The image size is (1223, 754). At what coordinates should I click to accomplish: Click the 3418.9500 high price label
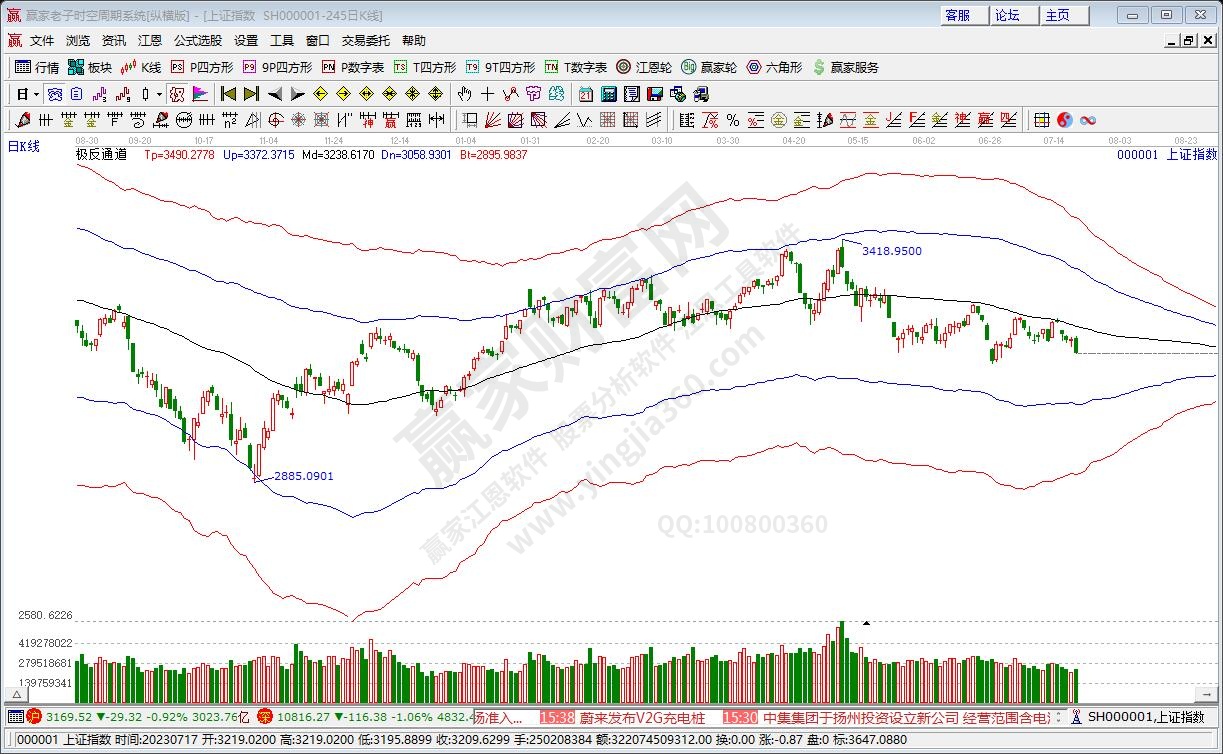[x=891, y=251]
